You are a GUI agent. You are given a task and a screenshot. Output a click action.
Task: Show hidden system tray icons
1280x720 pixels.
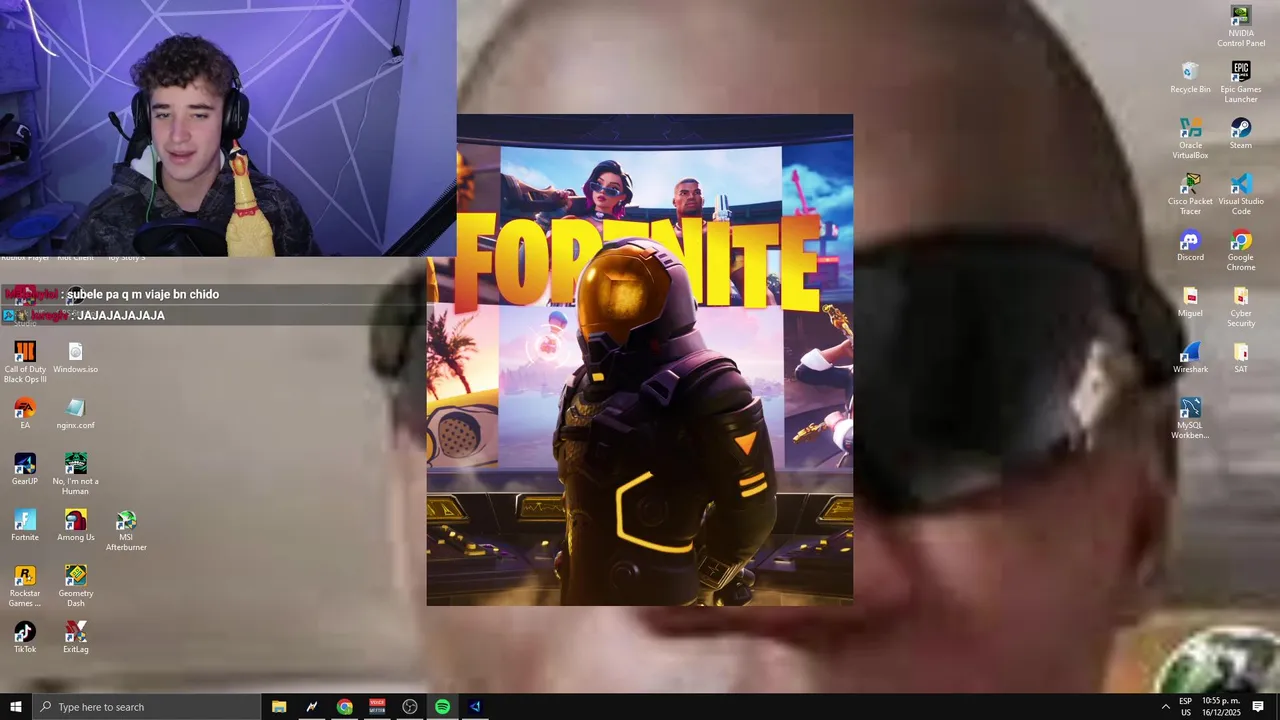[x=1165, y=707]
